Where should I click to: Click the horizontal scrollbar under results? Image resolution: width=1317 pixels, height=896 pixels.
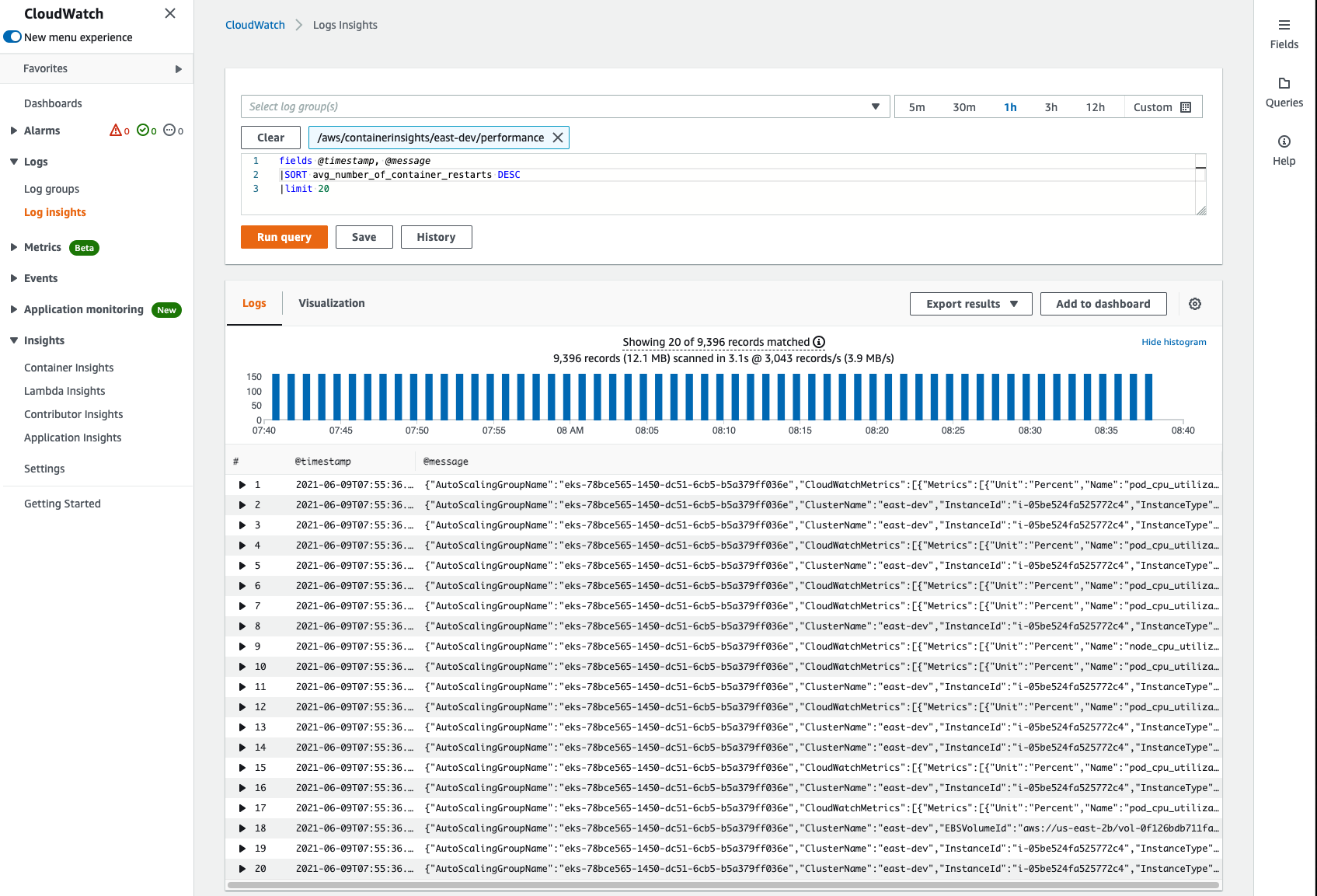pos(723,885)
